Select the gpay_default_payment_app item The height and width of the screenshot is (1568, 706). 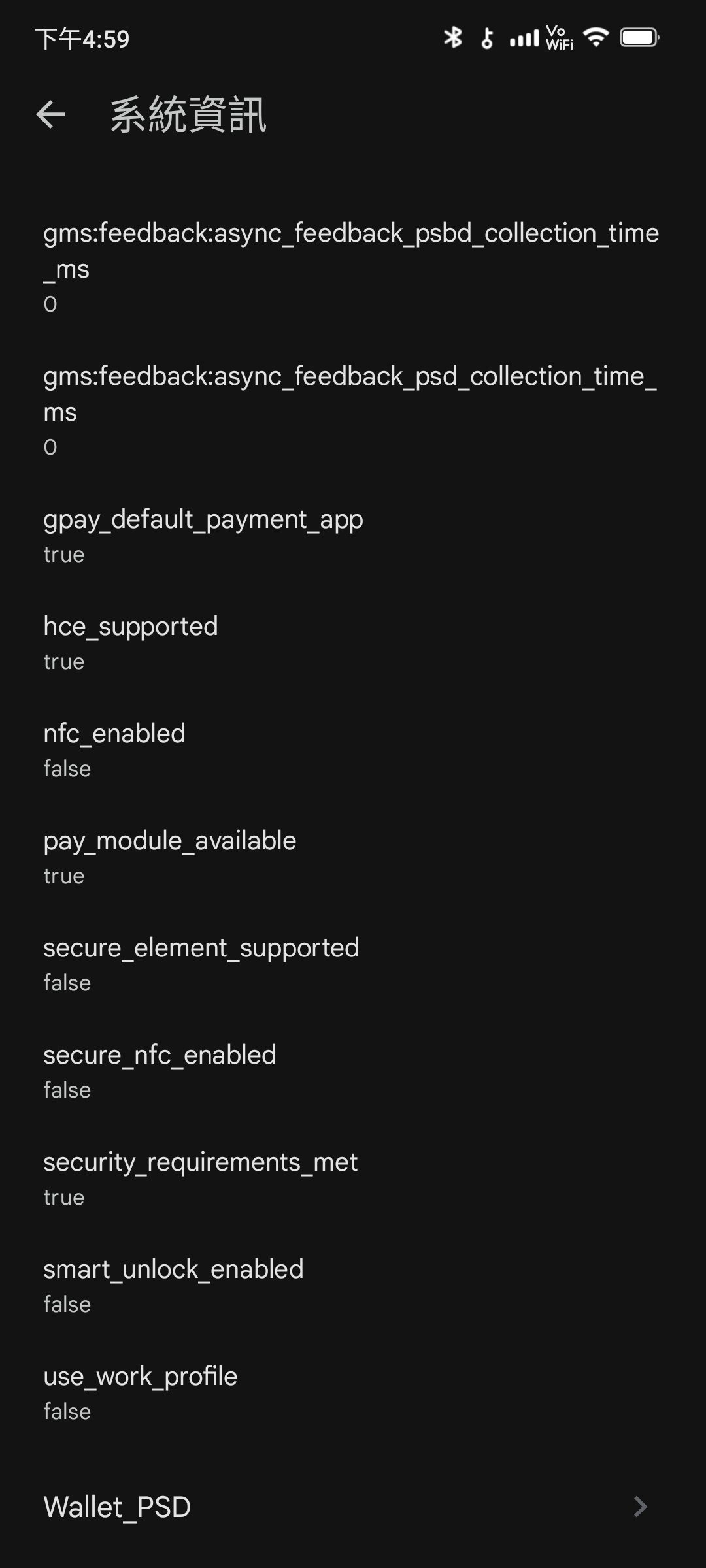(x=203, y=535)
